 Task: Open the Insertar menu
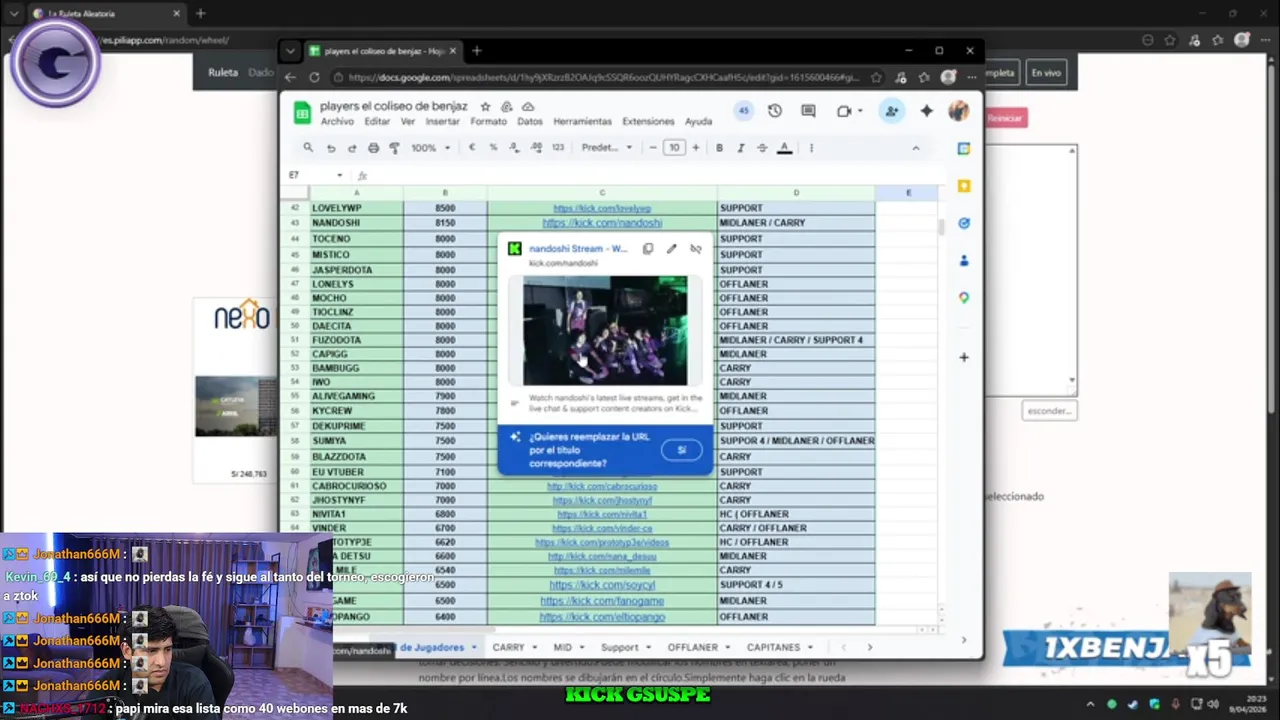(442, 122)
